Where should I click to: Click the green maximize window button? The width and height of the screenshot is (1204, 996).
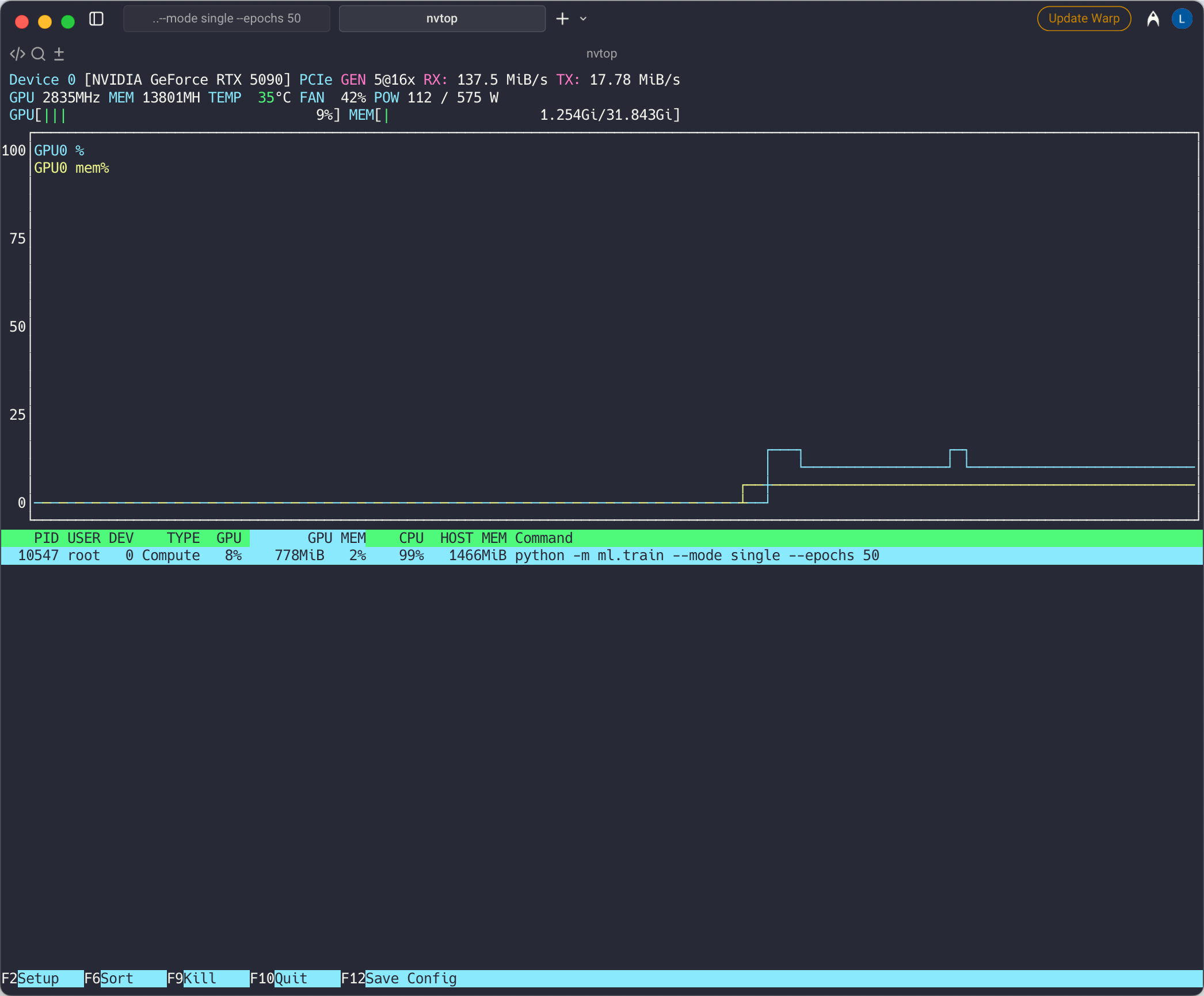68,22
